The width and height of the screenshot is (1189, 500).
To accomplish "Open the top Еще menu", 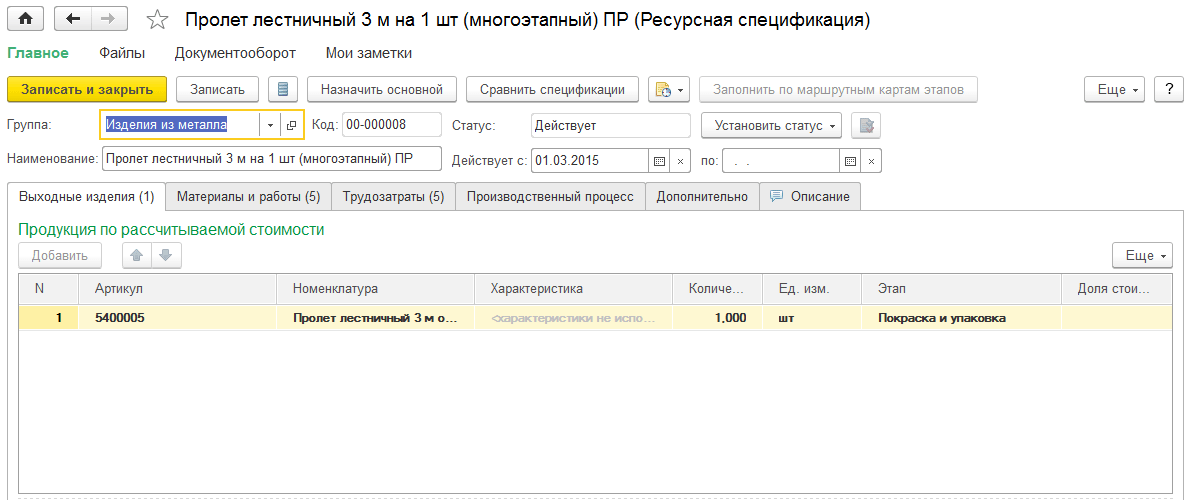I will pos(1115,89).
